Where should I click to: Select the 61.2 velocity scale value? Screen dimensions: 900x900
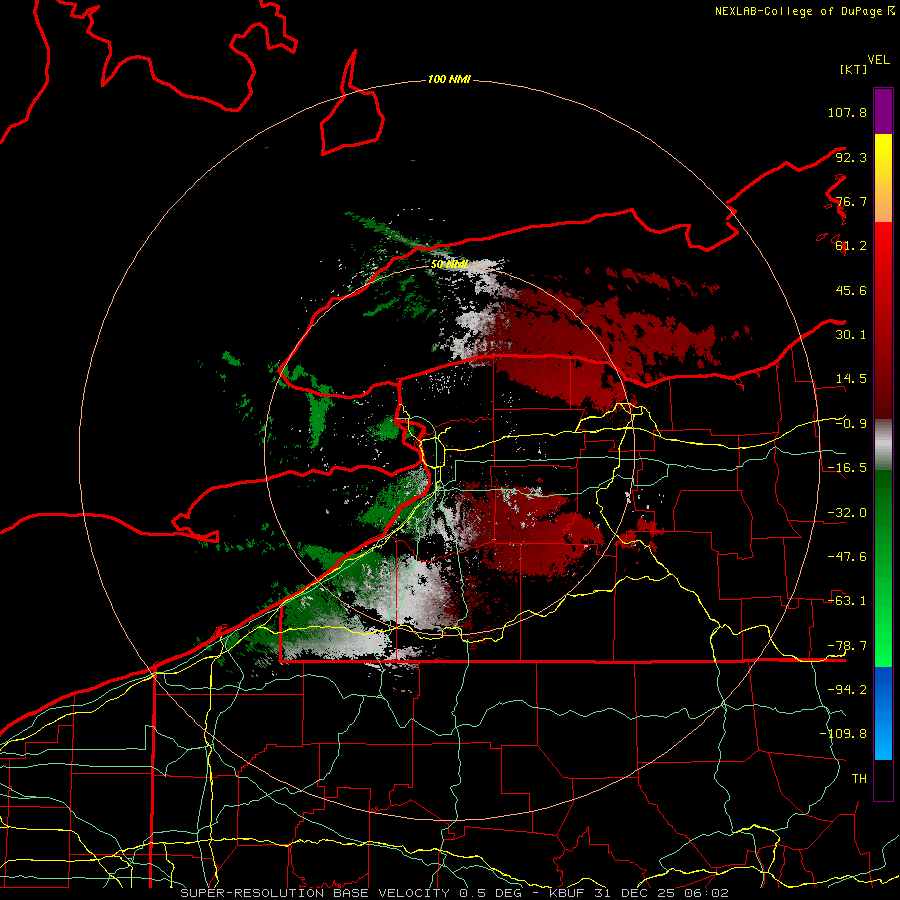tap(851, 246)
